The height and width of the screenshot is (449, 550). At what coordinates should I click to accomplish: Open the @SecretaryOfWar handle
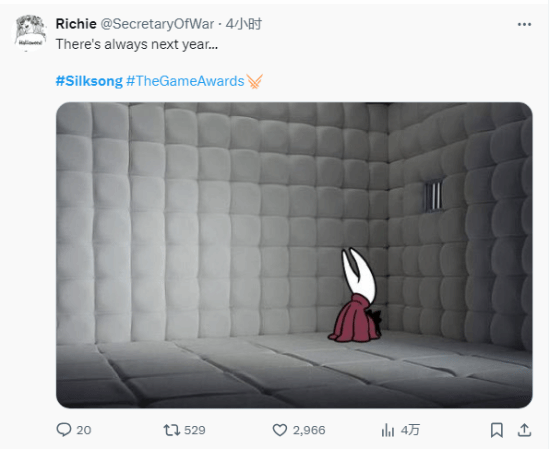[x=157, y=24]
